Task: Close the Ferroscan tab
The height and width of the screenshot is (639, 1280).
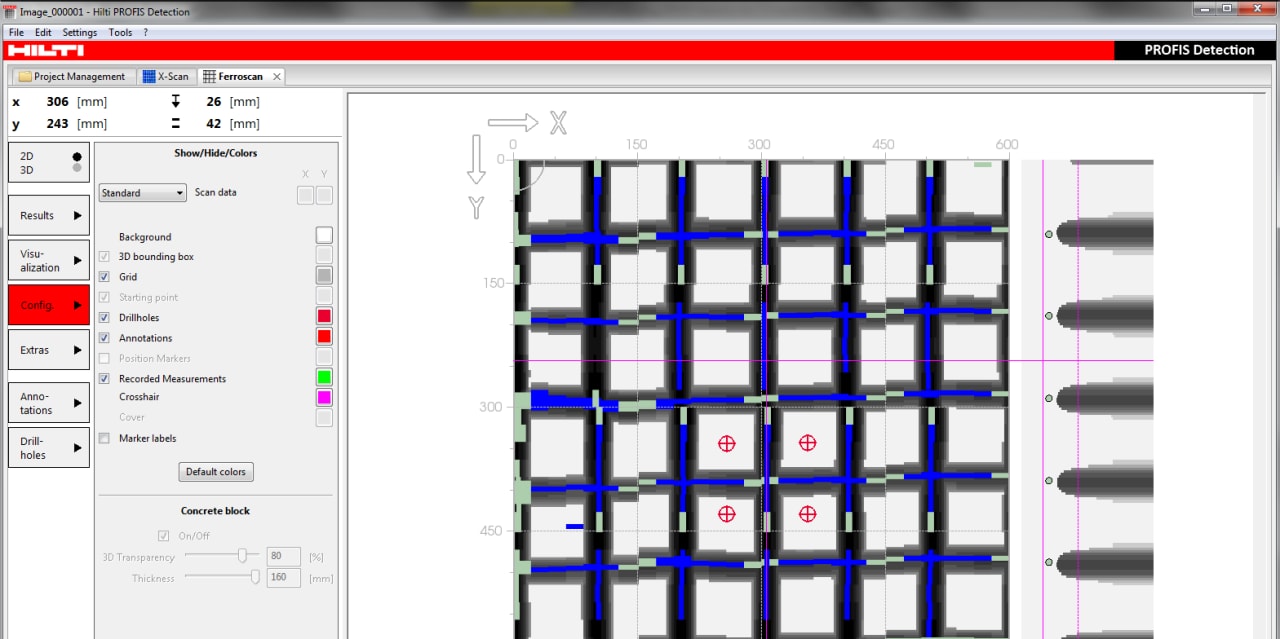Action: pos(277,76)
